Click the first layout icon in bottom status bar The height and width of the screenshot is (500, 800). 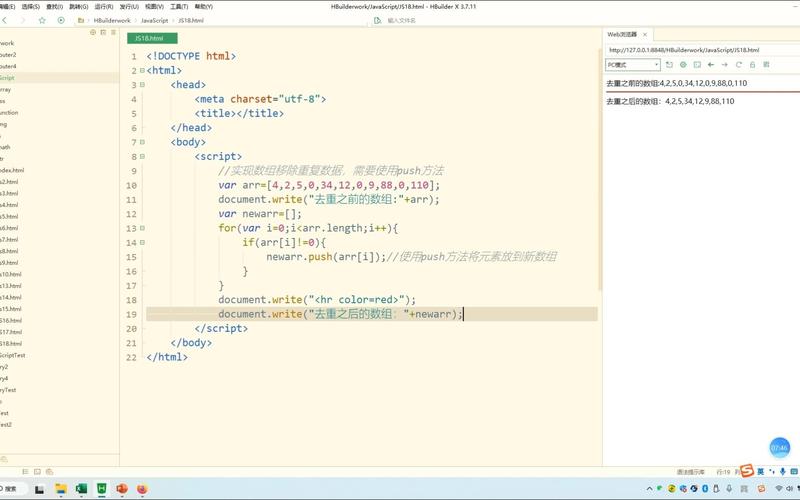[x=25, y=472]
